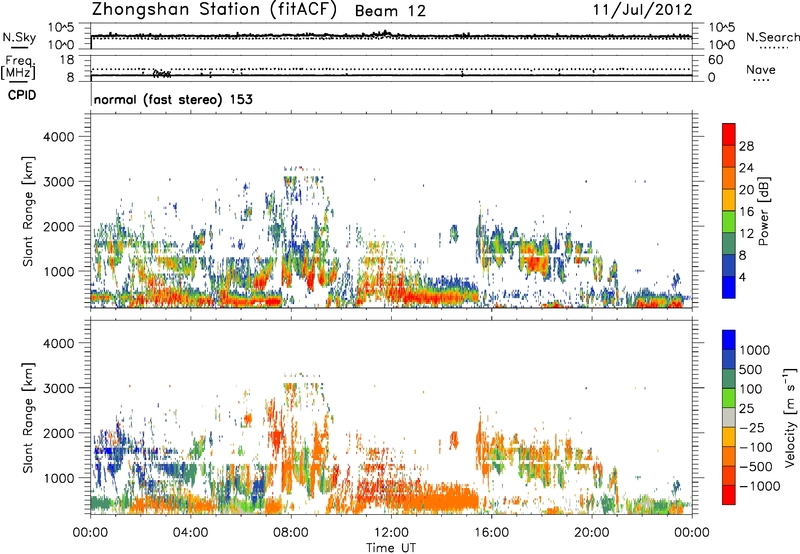
Task: Click the red bottom of Velocity color bar
Action: click(x=729, y=495)
